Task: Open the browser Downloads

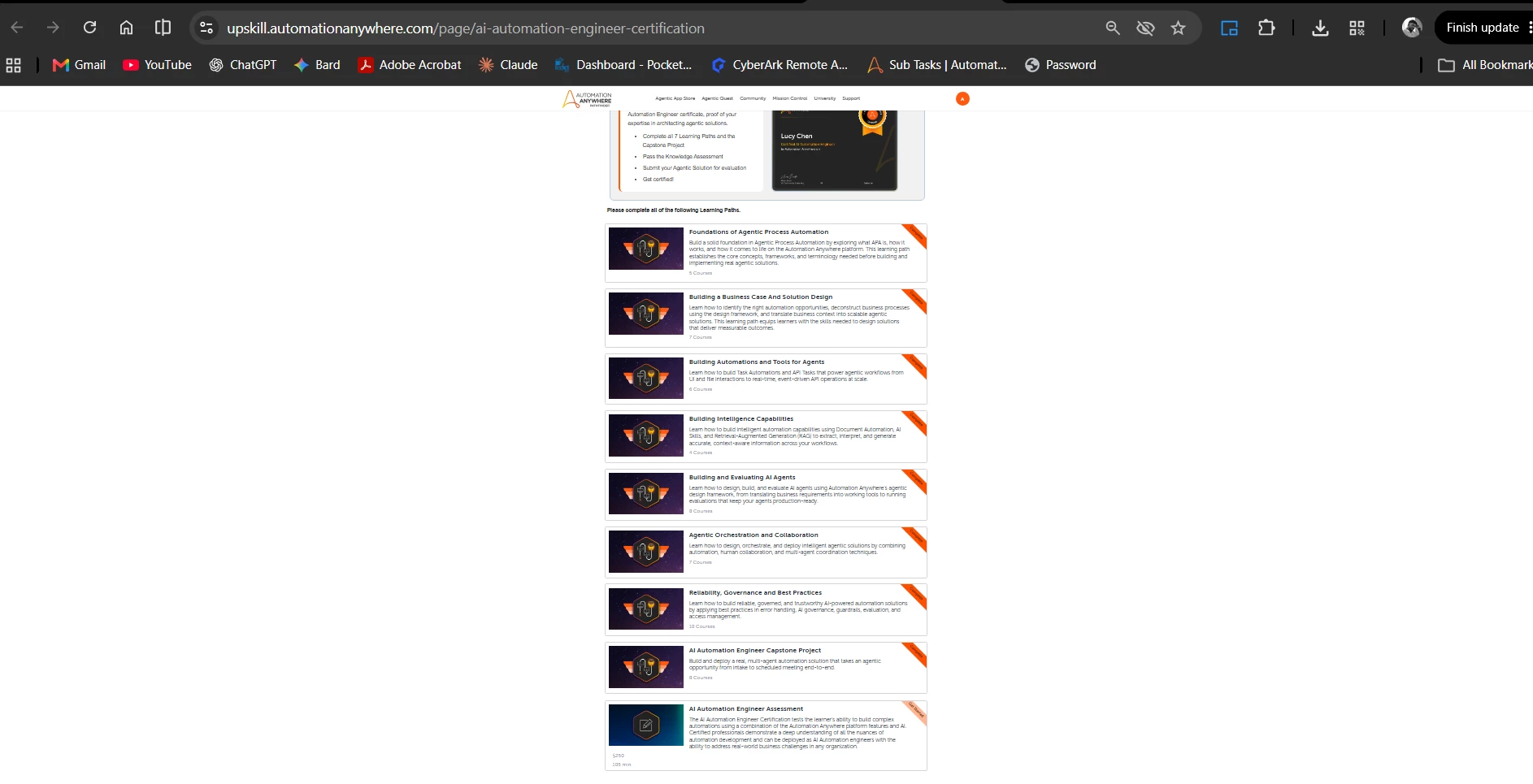Action: coord(1321,28)
